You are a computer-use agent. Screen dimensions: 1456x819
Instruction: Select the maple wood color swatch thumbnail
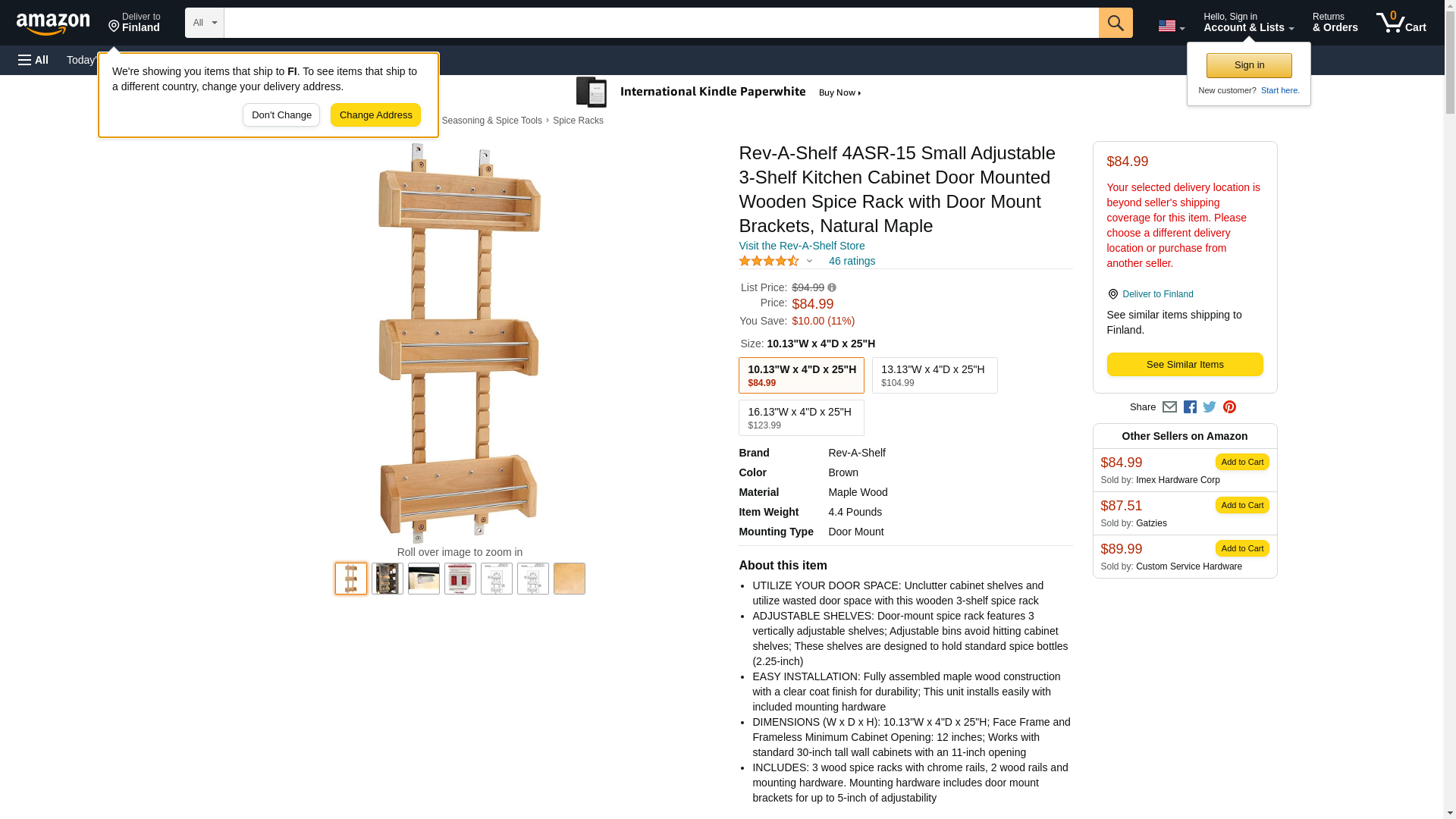pyautogui.click(x=569, y=579)
